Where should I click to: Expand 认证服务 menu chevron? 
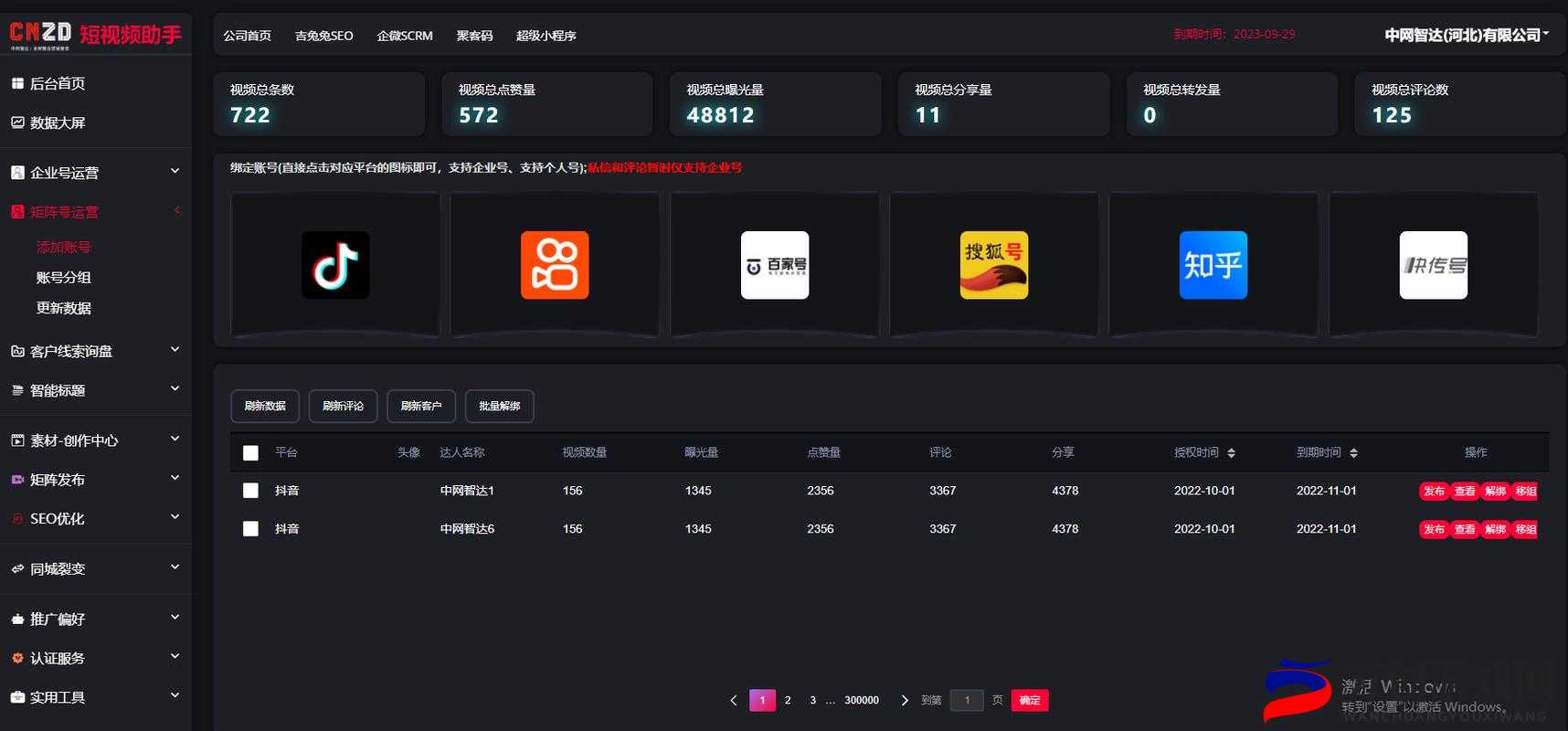click(175, 656)
